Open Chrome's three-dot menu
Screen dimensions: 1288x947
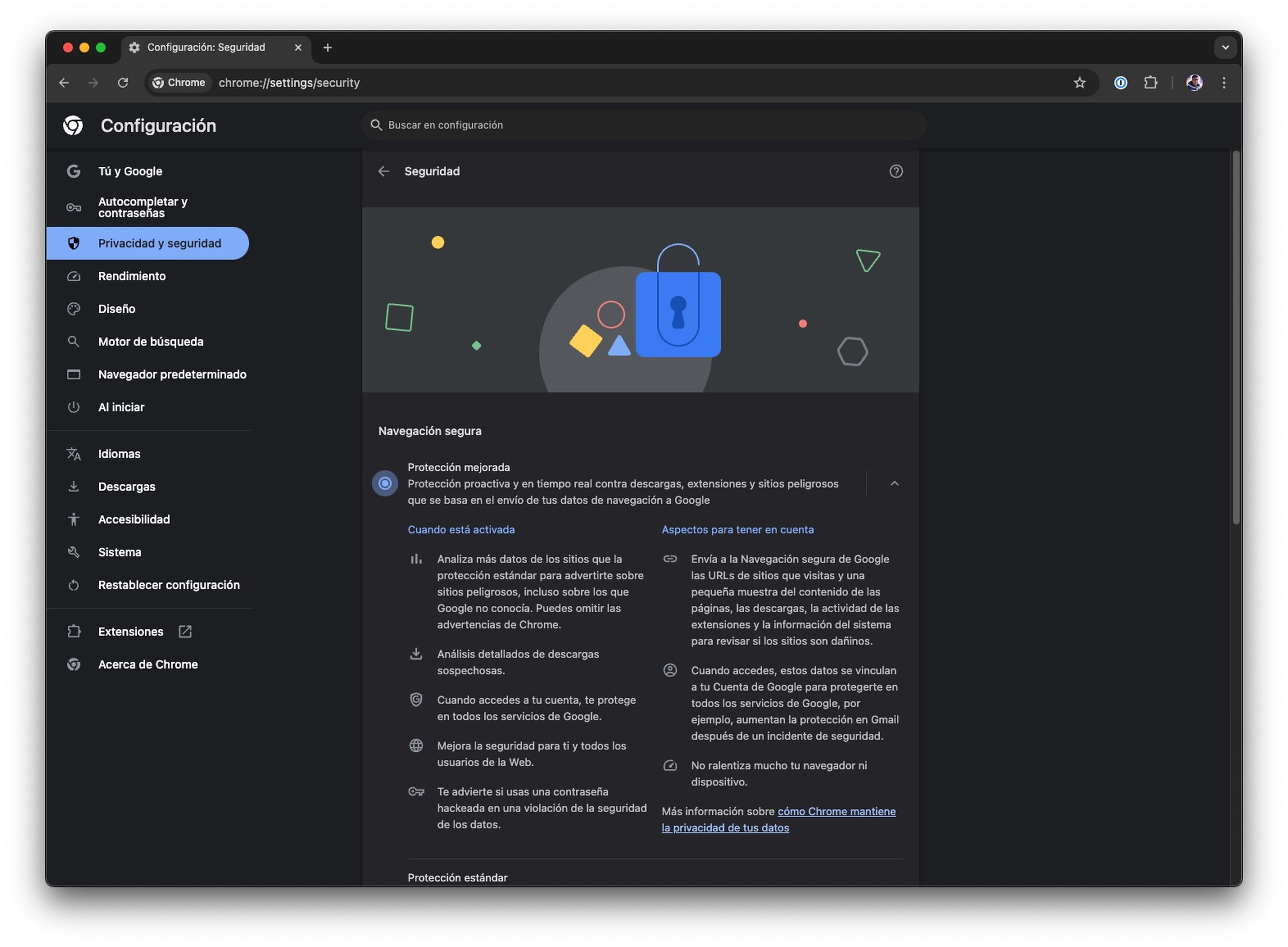point(1223,82)
